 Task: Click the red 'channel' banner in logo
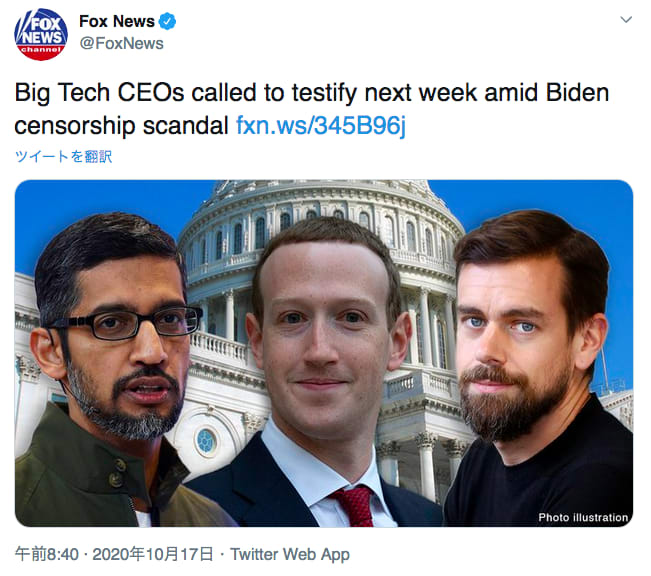(x=41, y=50)
